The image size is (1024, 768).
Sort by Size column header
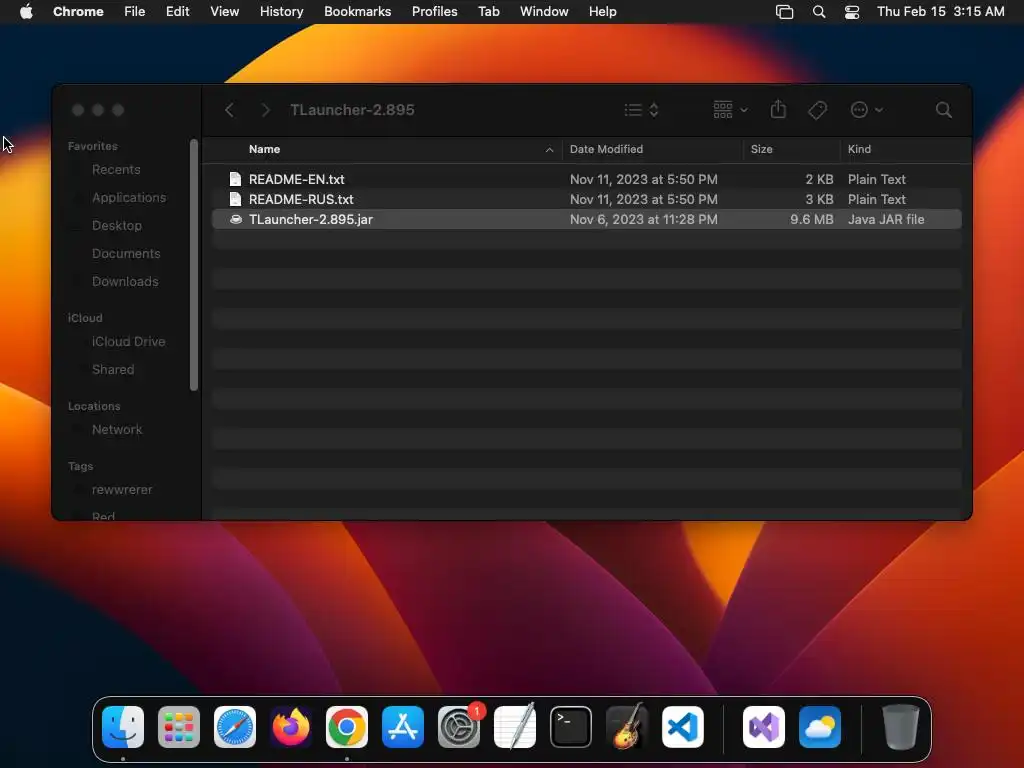(x=761, y=149)
